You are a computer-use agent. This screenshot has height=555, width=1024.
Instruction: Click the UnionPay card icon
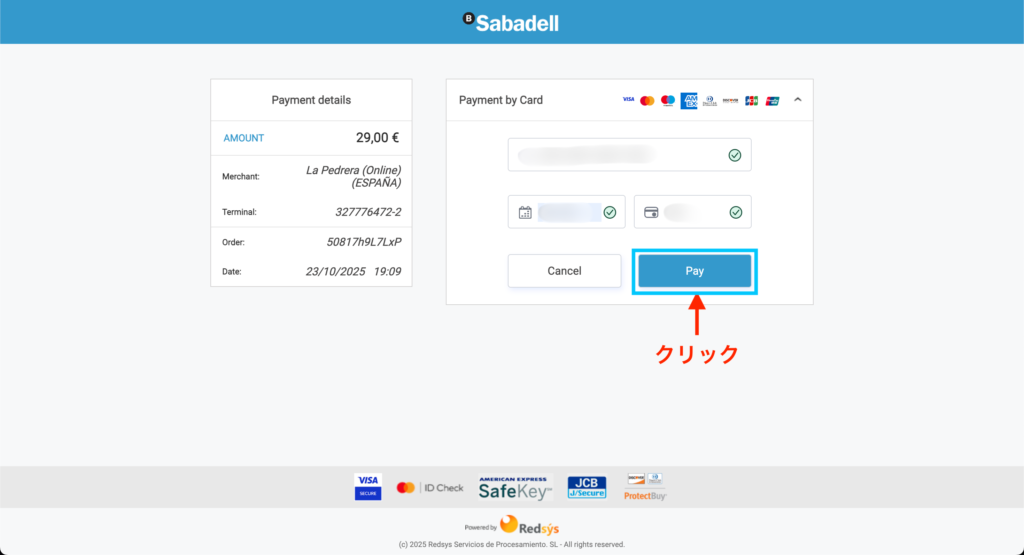pos(772,100)
